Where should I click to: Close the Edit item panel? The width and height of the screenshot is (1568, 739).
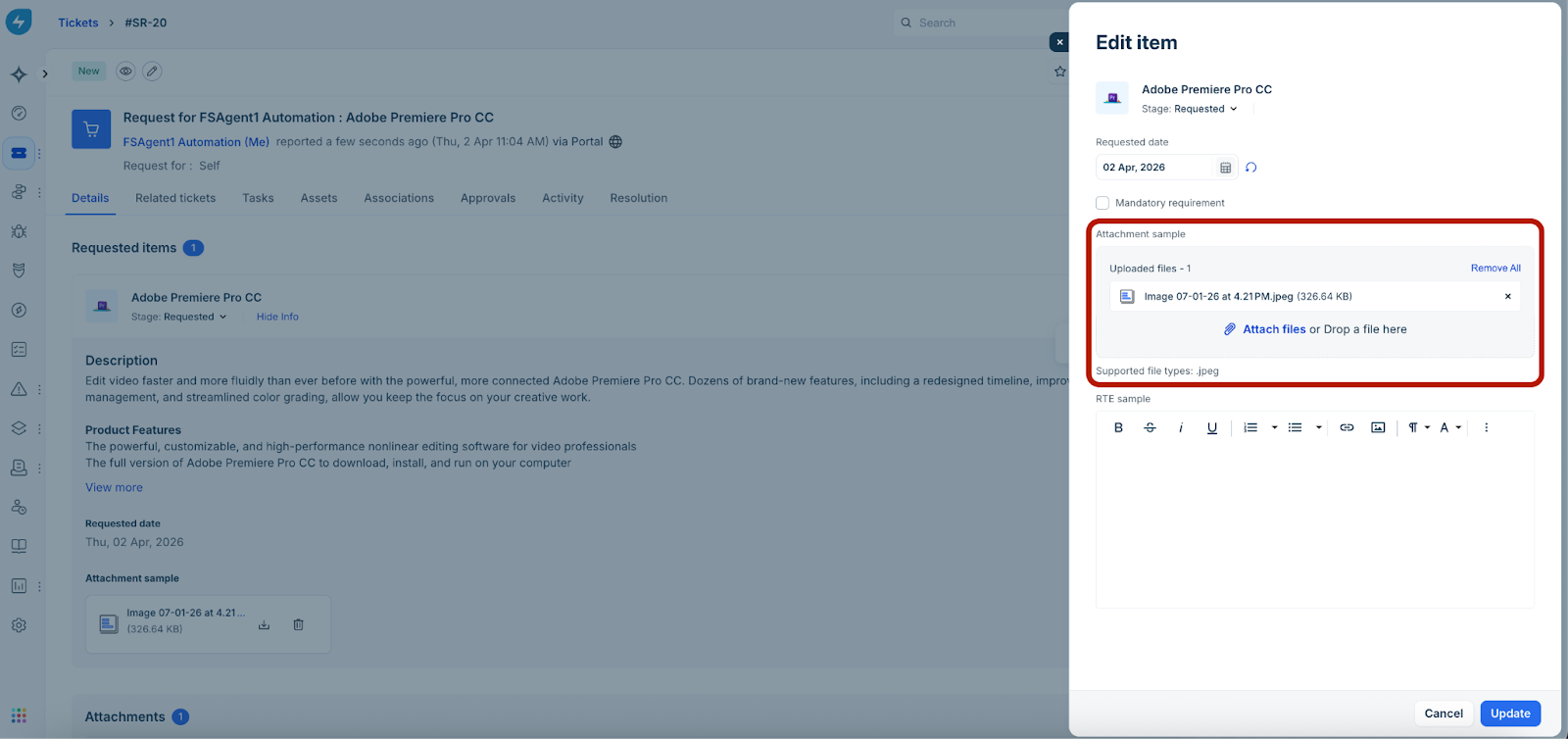[1059, 42]
